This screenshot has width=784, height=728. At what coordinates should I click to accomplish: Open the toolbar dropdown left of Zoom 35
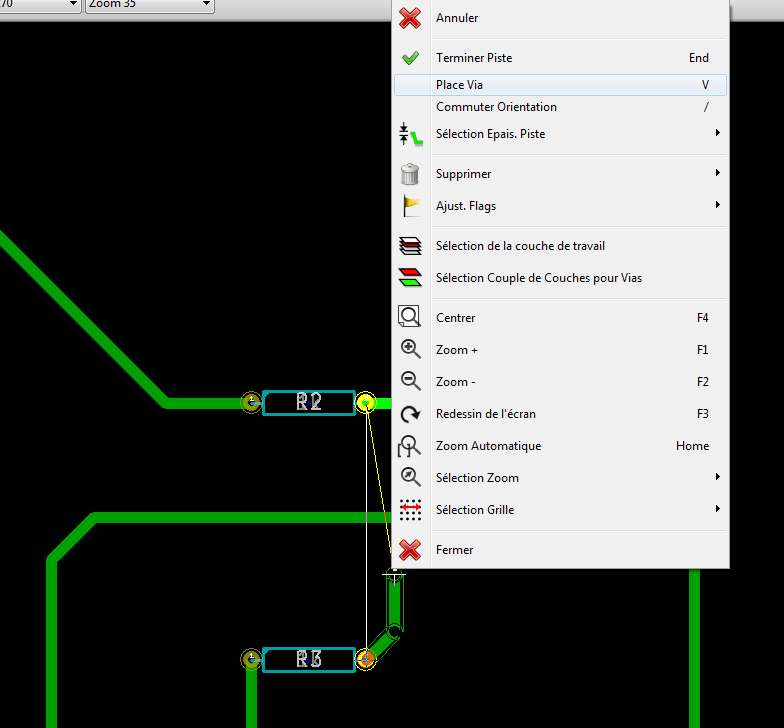point(40,4)
